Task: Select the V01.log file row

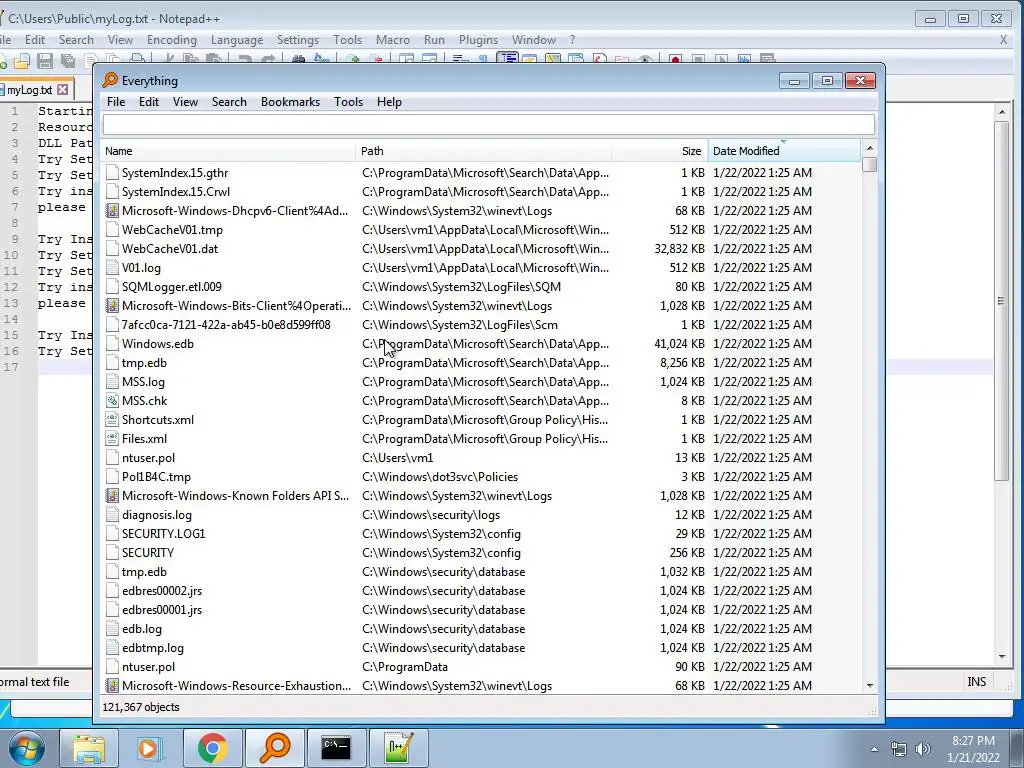Action: 482,268
